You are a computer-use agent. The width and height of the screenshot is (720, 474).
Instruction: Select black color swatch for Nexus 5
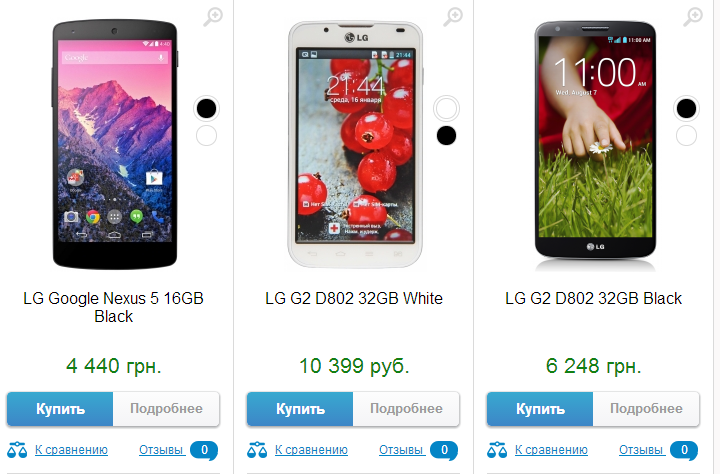coord(206,108)
